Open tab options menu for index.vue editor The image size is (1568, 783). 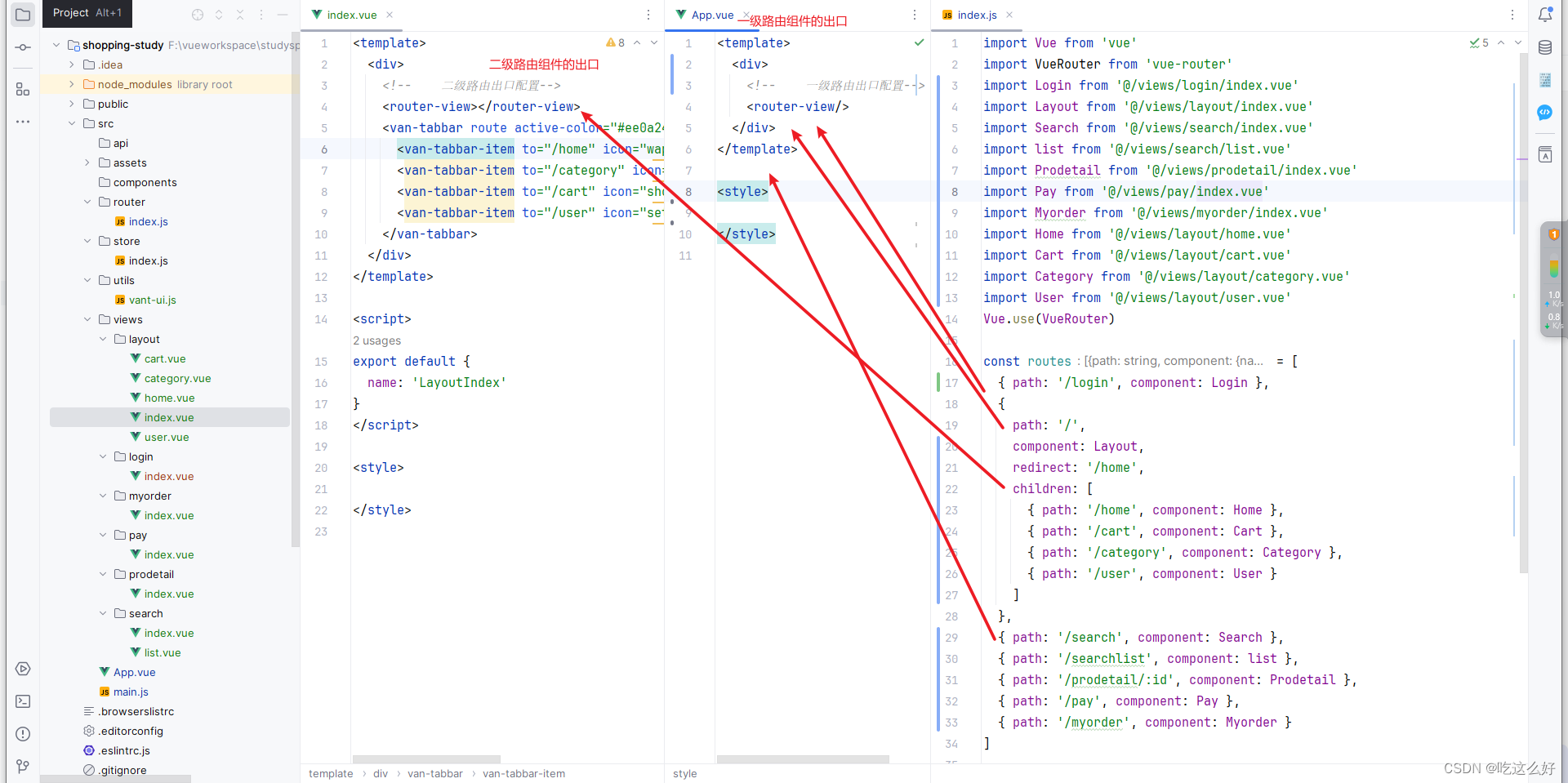[648, 15]
